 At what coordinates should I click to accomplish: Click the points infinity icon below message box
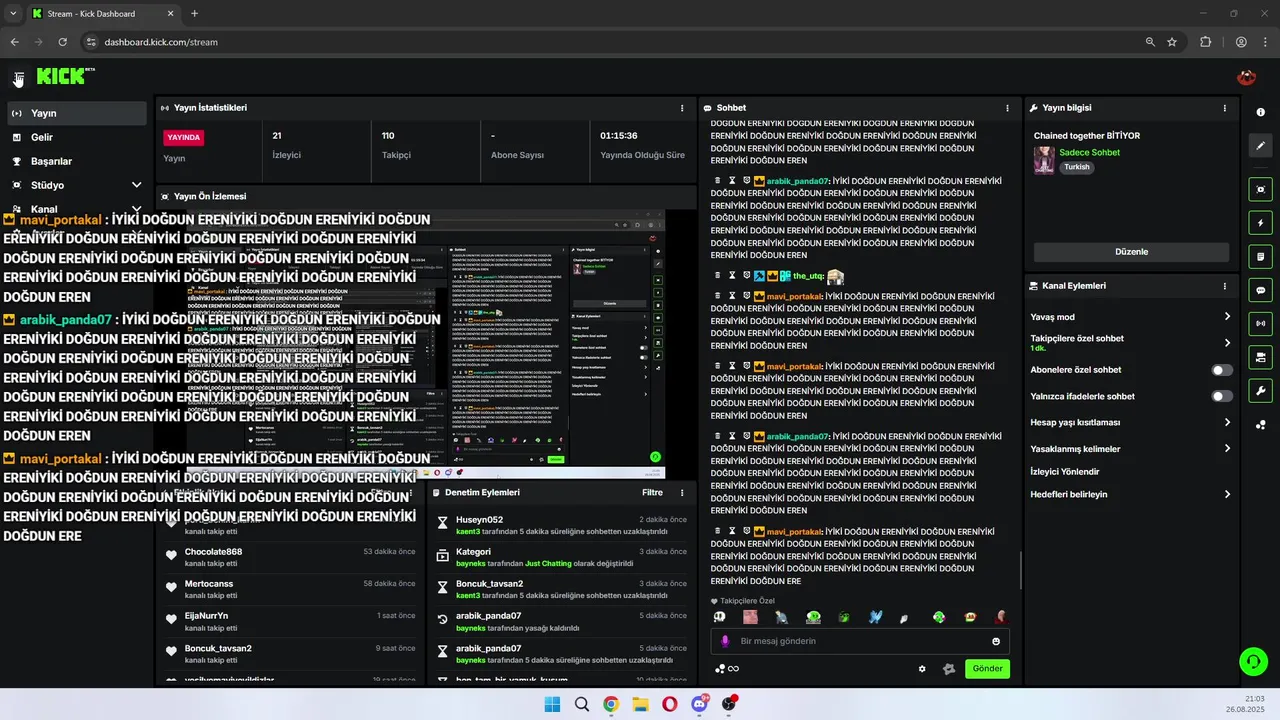click(x=727, y=669)
